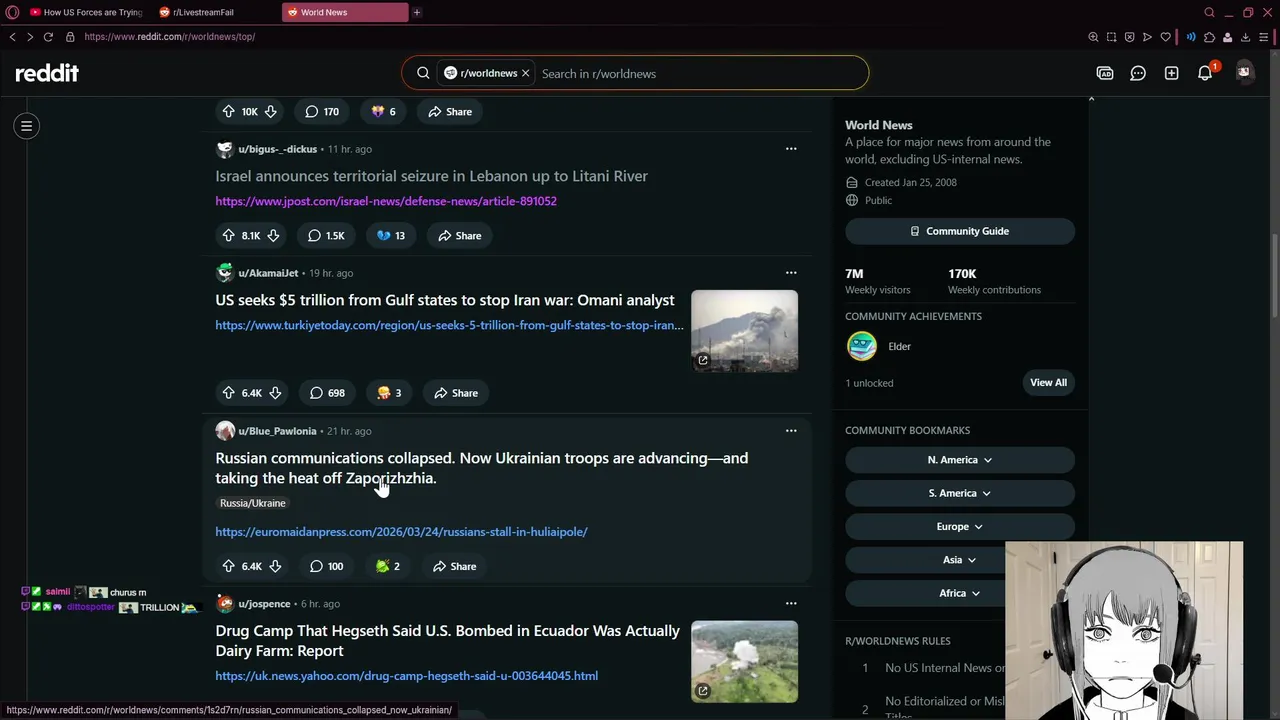
Task: Open options menu for u/bigus-_-dickus post
Action: click(791, 149)
